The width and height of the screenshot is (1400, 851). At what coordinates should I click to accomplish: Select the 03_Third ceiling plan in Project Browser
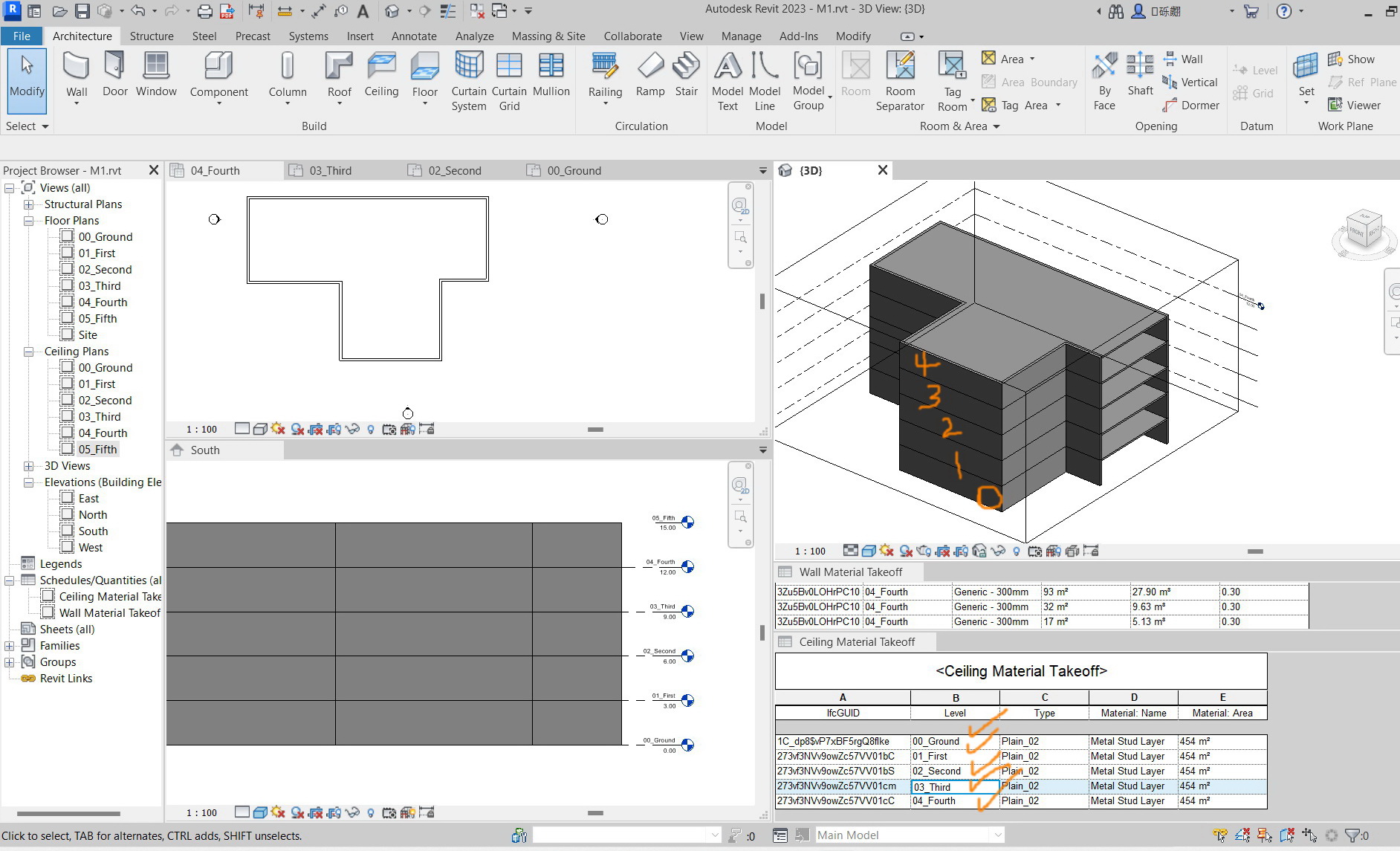[x=100, y=416]
